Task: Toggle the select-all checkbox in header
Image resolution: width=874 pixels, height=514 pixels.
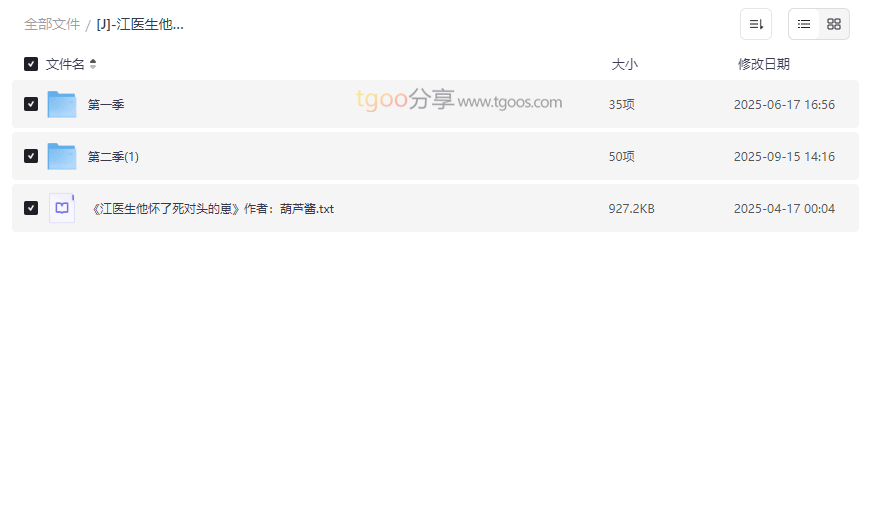Action: 31,64
